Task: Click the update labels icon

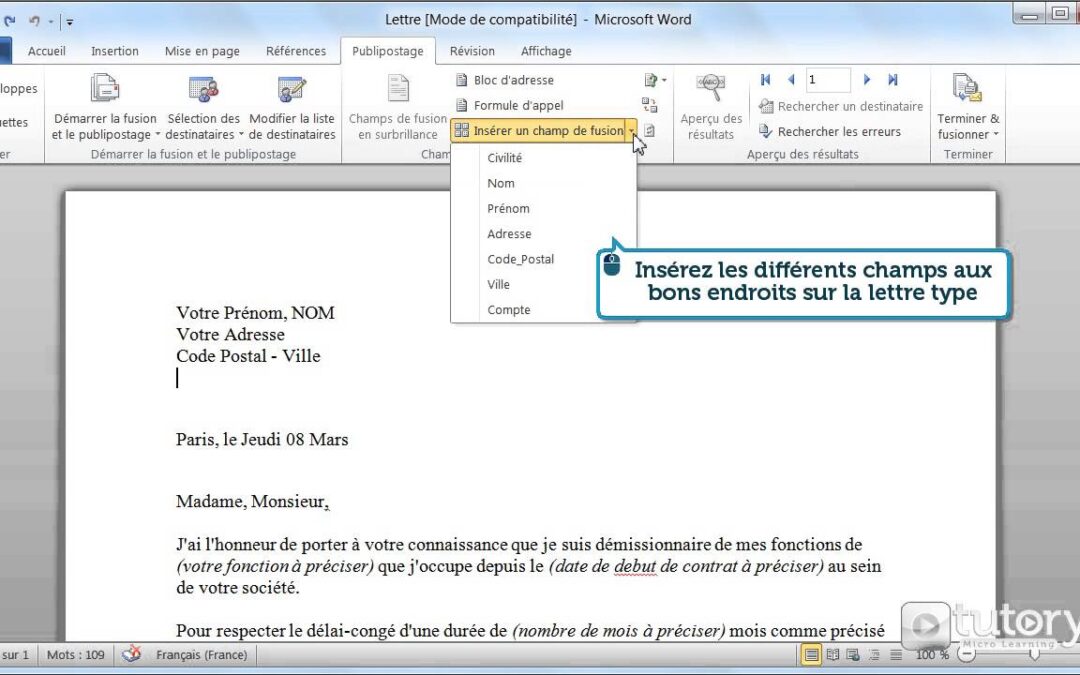Action: (x=650, y=130)
